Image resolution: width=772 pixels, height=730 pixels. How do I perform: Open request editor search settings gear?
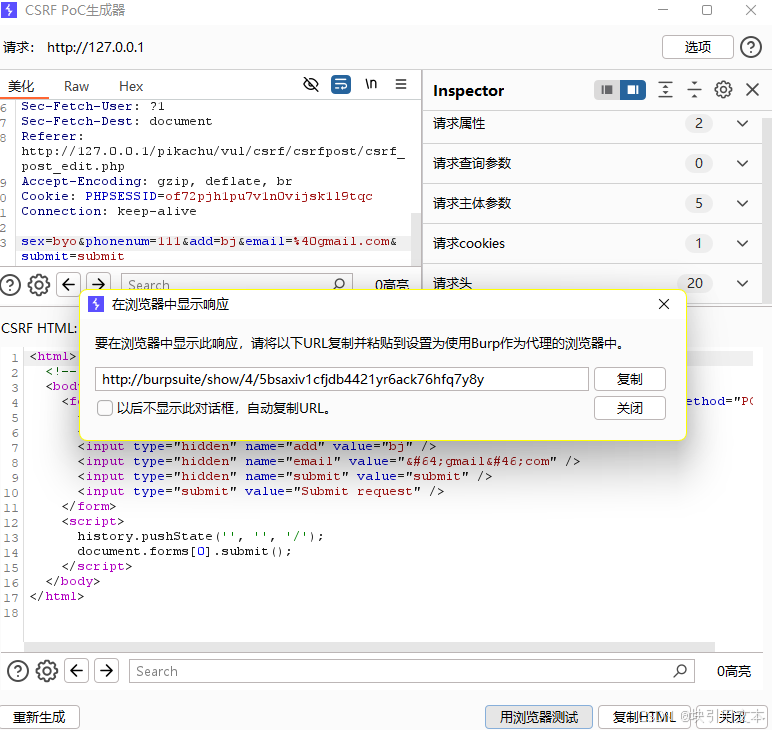pyautogui.click(x=39, y=285)
